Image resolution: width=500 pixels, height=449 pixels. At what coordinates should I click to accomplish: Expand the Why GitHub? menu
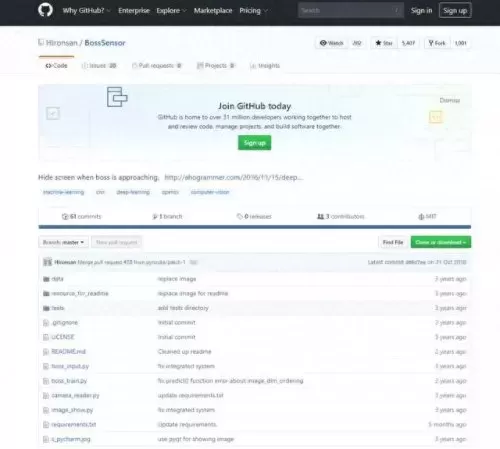point(86,11)
